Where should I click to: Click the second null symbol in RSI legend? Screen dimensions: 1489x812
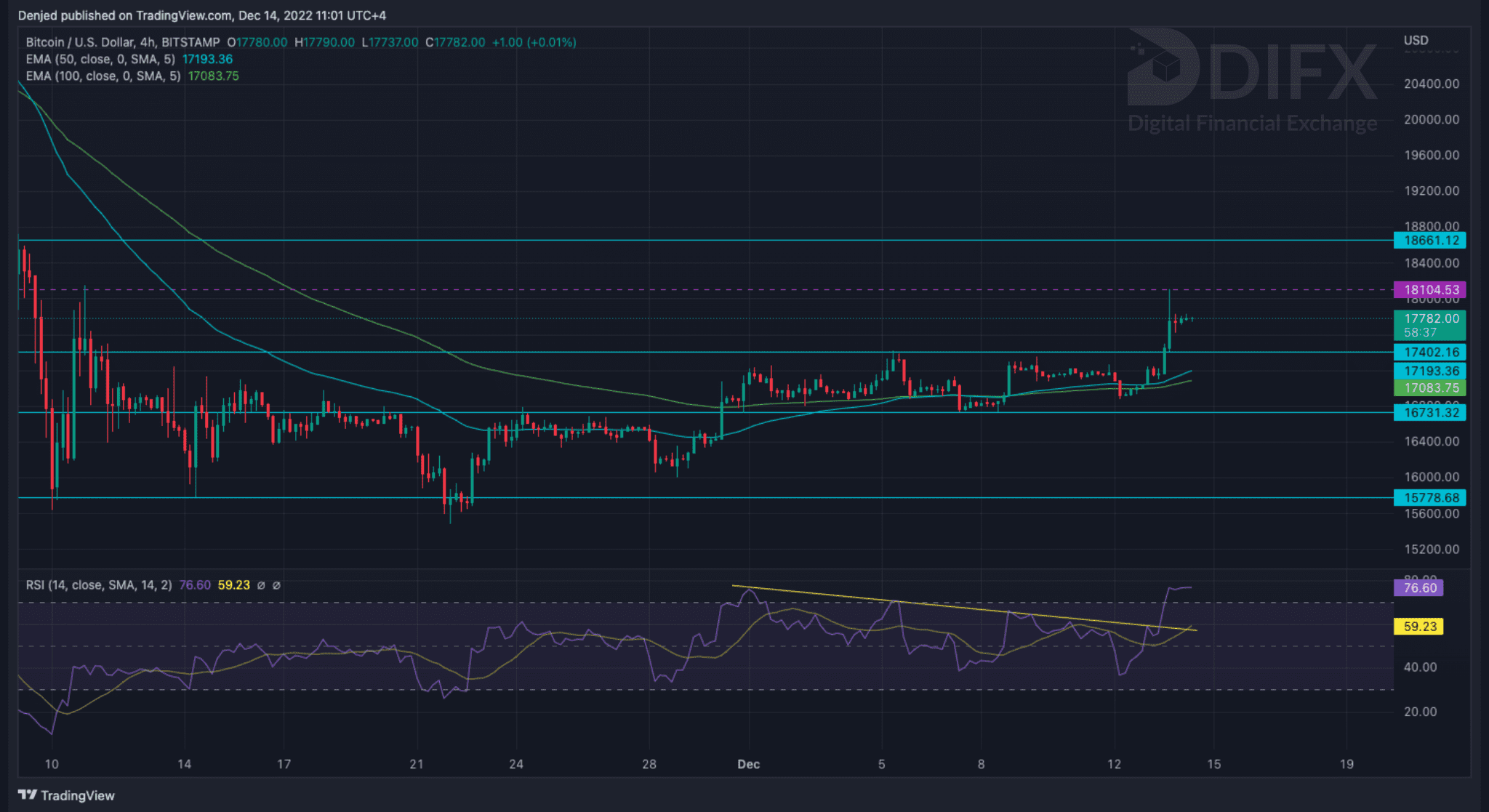pyautogui.click(x=276, y=585)
